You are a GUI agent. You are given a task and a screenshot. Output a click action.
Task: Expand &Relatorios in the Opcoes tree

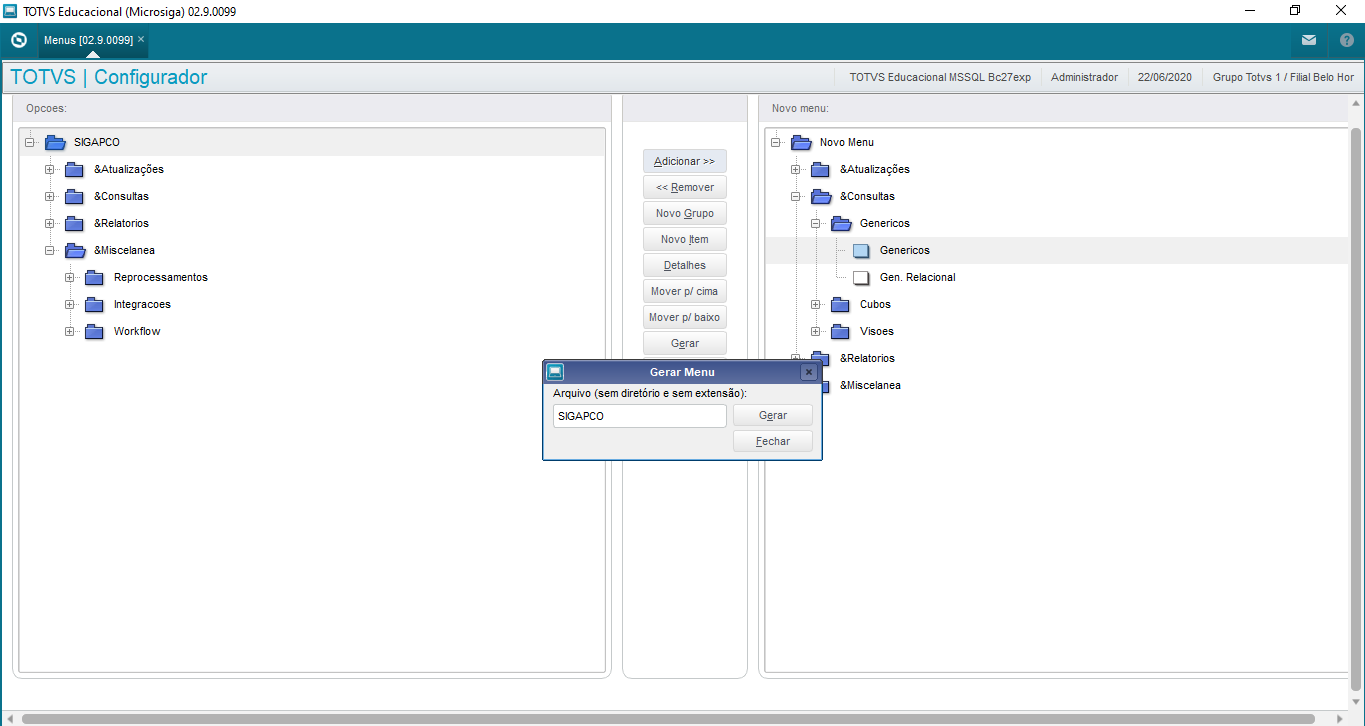tap(50, 223)
